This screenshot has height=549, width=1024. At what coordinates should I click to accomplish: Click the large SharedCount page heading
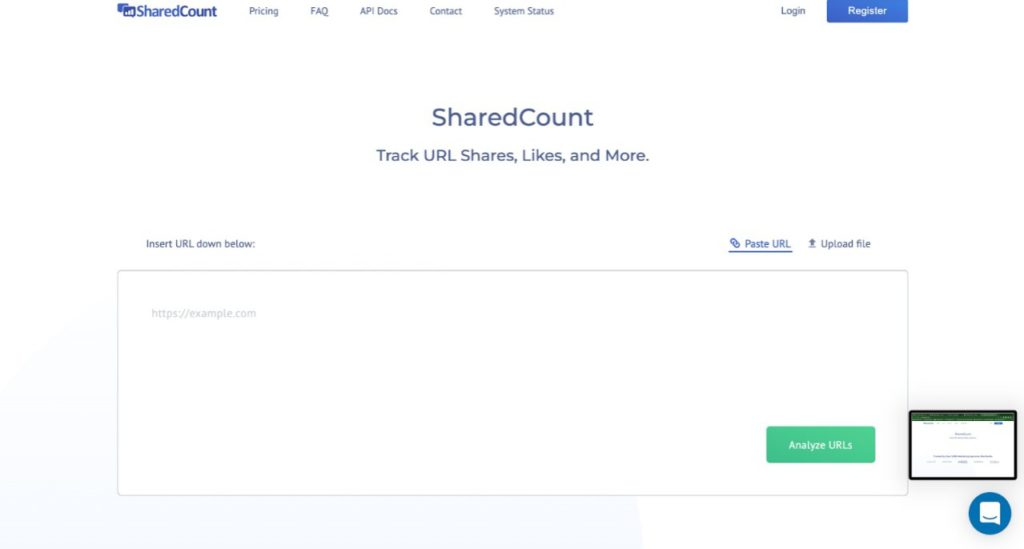click(512, 117)
